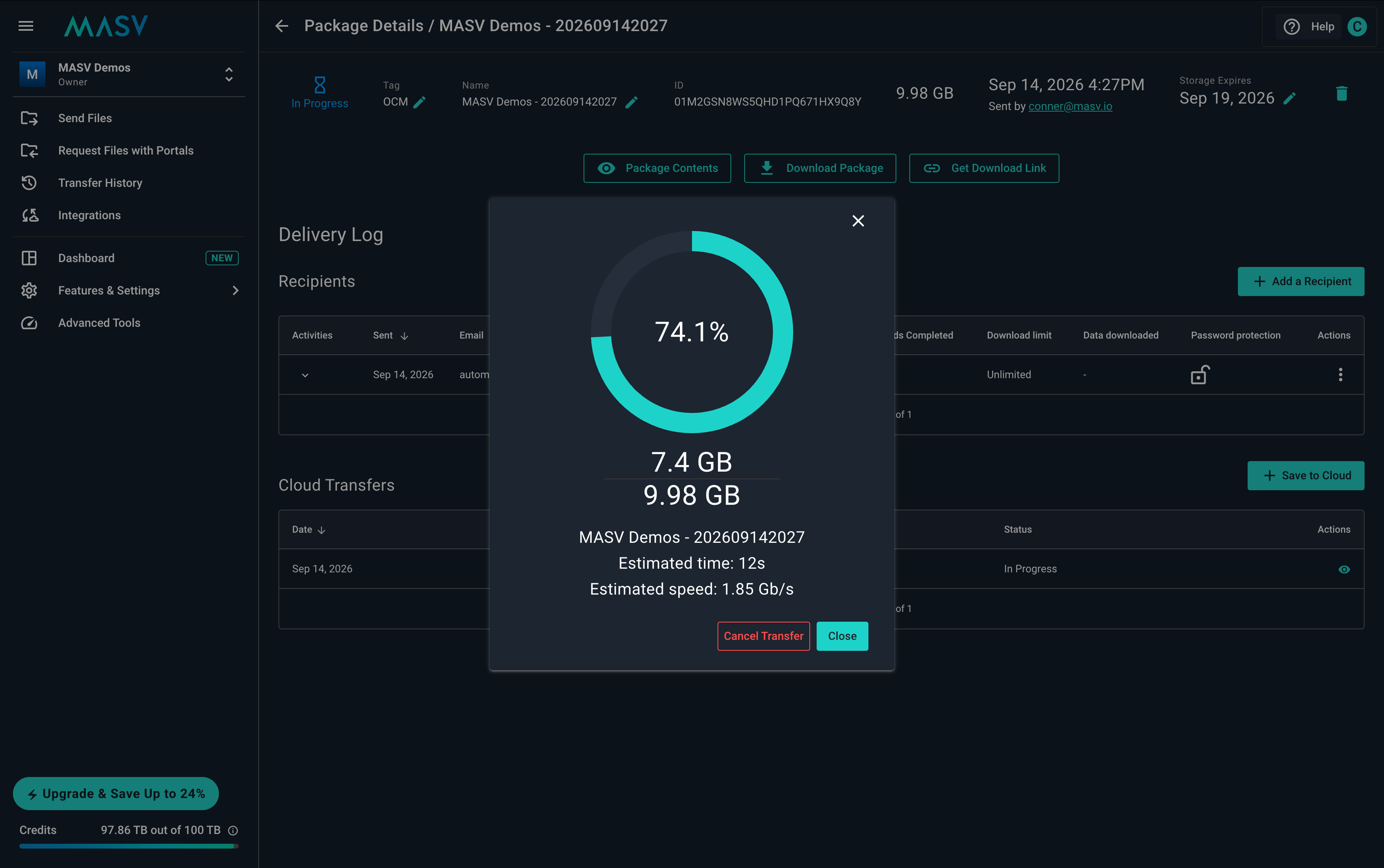The width and height of the screenshot is (1384, 868).
Task: Click the teal Close button
Action: point(842,636)
